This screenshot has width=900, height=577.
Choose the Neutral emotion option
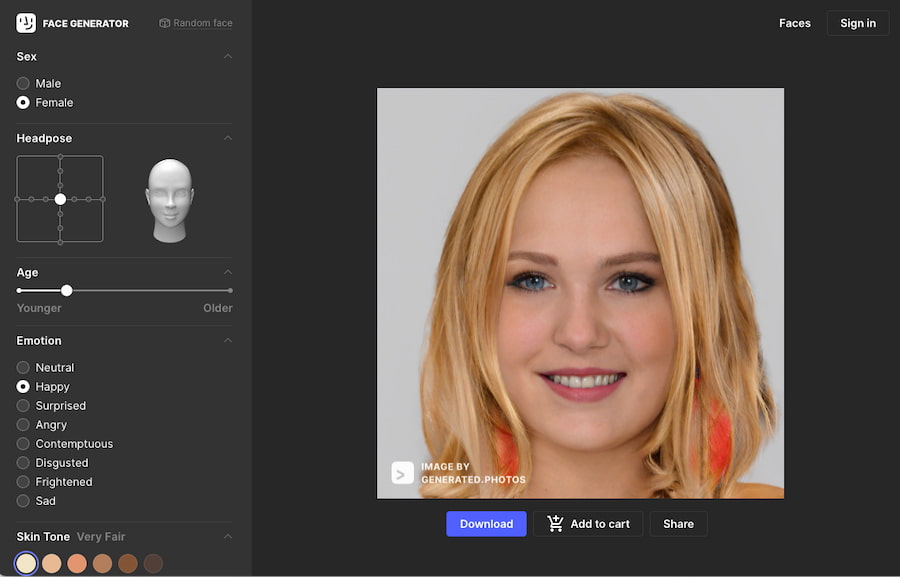coord(23,368)
